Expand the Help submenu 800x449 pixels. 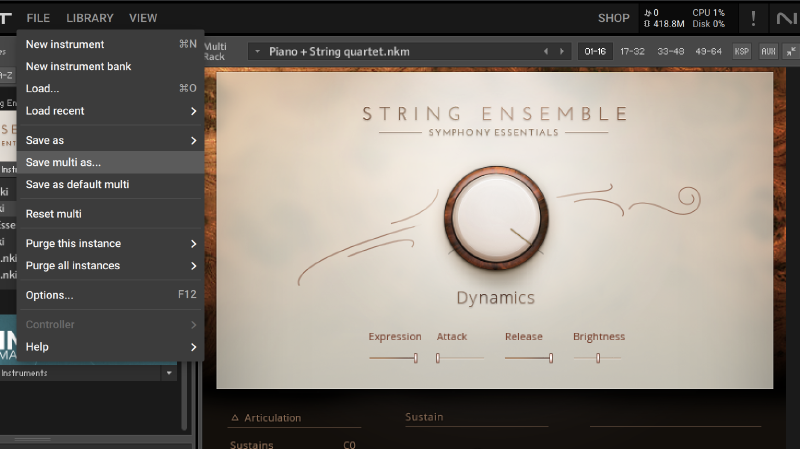point(111,347)
